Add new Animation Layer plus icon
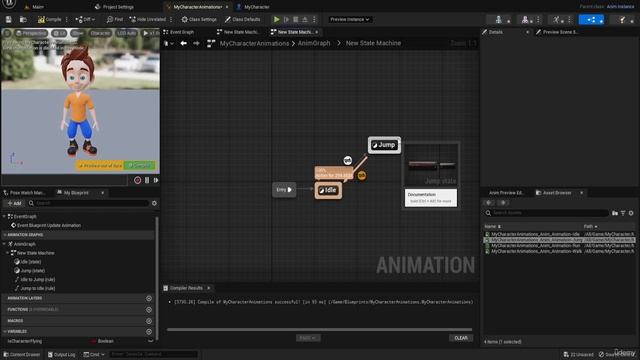Screen dimensions: 640x360 (x=149, y=298)
